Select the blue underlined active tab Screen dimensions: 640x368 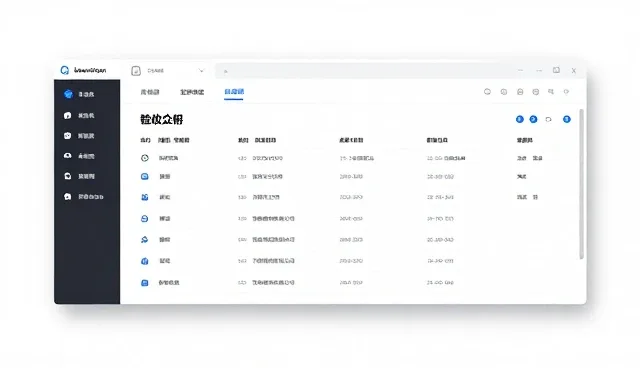point(234,92)
